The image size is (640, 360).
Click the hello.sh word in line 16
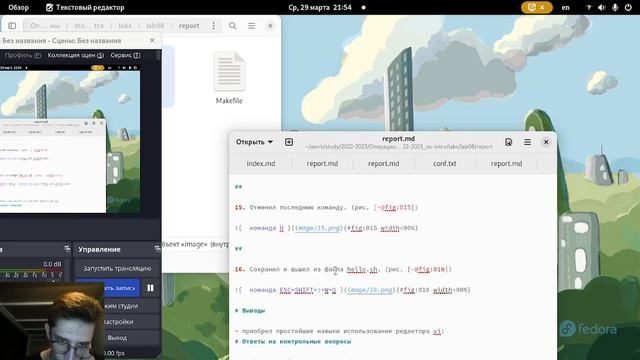pos(362,269)
